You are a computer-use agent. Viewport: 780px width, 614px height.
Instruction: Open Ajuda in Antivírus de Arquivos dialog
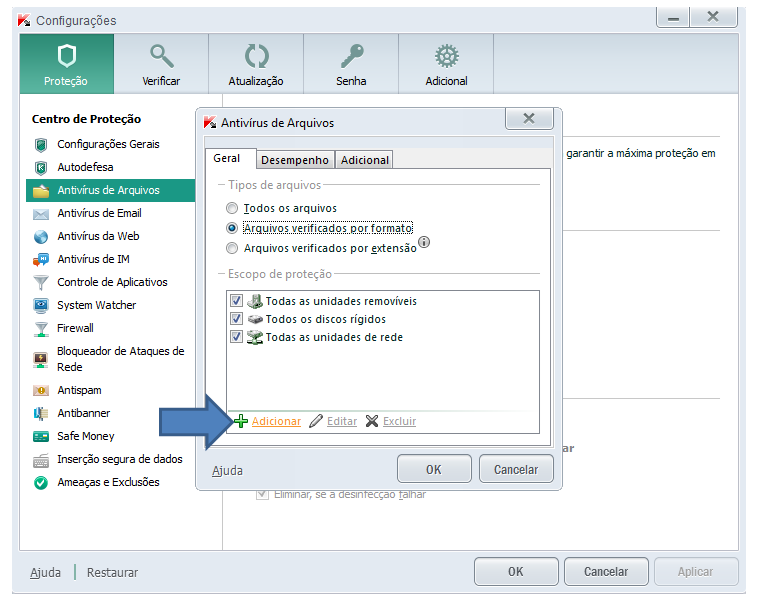pyautogui.click(x=227, y=471)
